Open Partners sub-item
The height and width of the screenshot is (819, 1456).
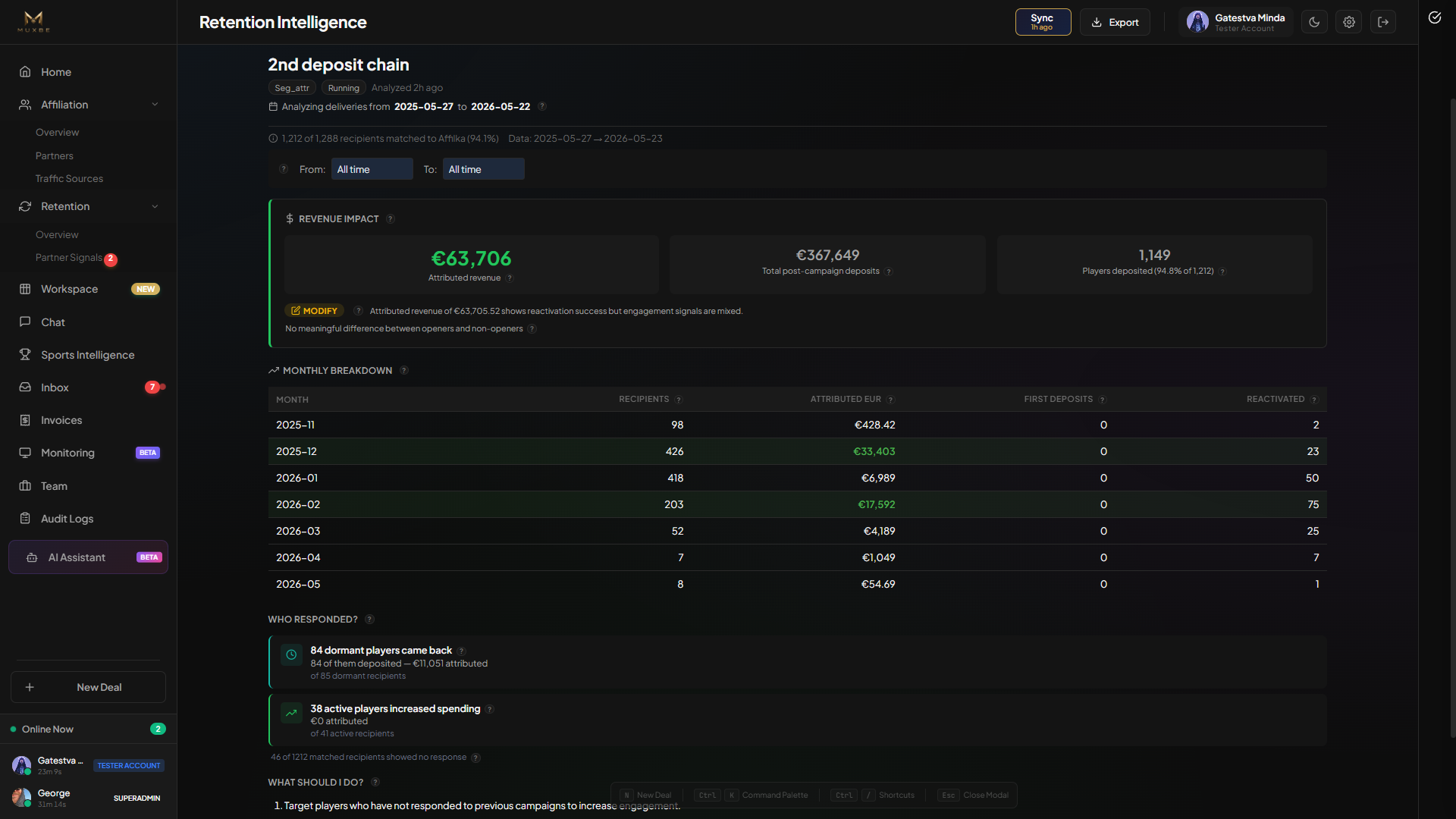(54, 155)
